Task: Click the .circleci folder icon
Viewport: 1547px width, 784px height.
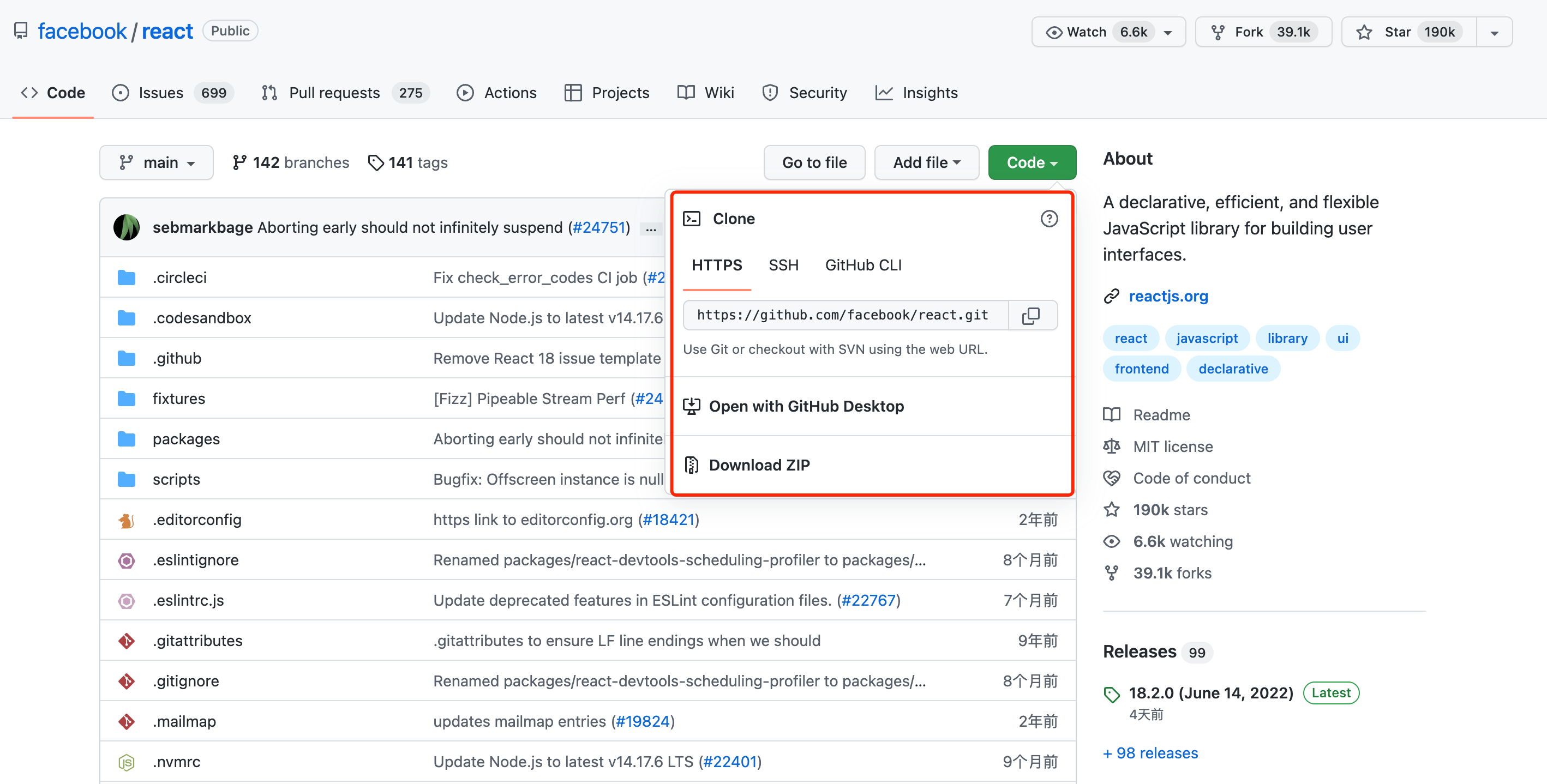Action: [x=127, y=278]
